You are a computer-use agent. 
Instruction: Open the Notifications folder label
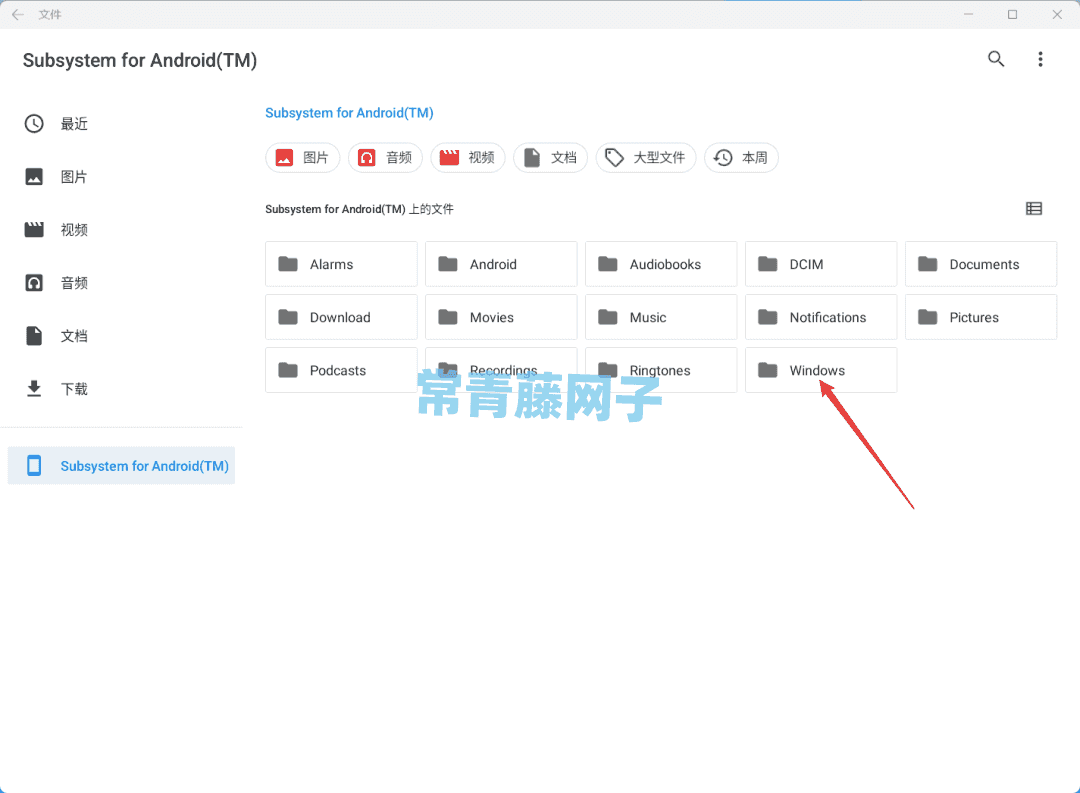828,318
